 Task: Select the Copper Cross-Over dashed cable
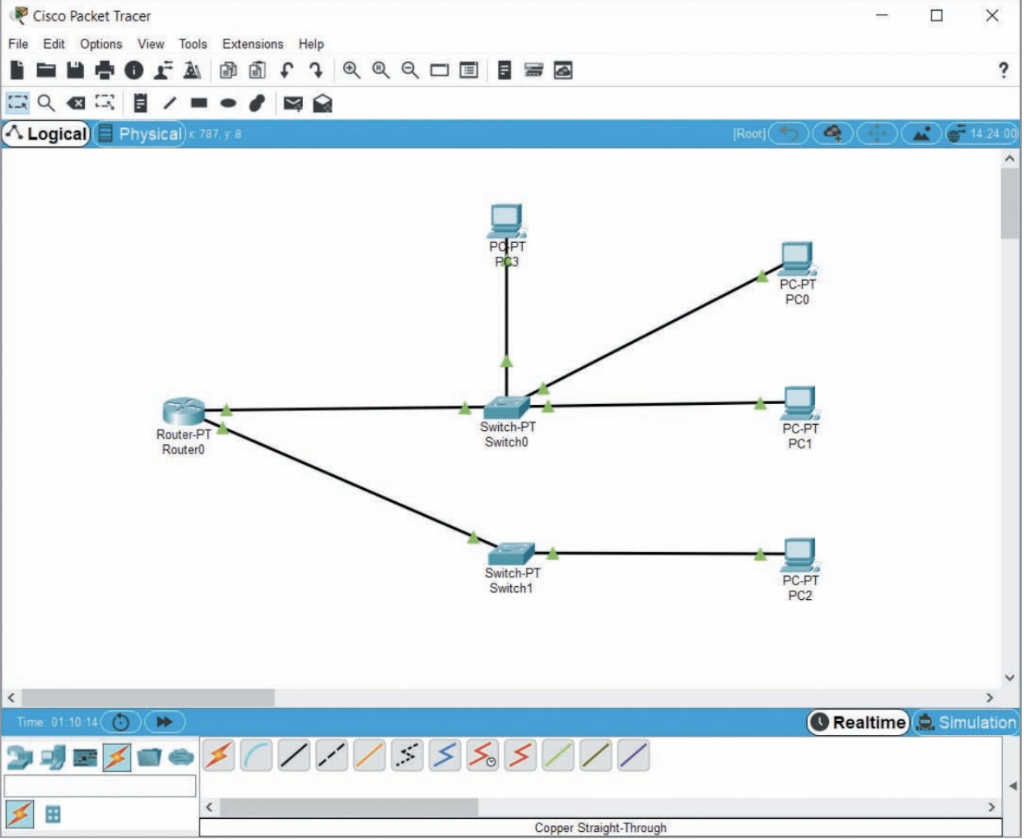[332, 755]
